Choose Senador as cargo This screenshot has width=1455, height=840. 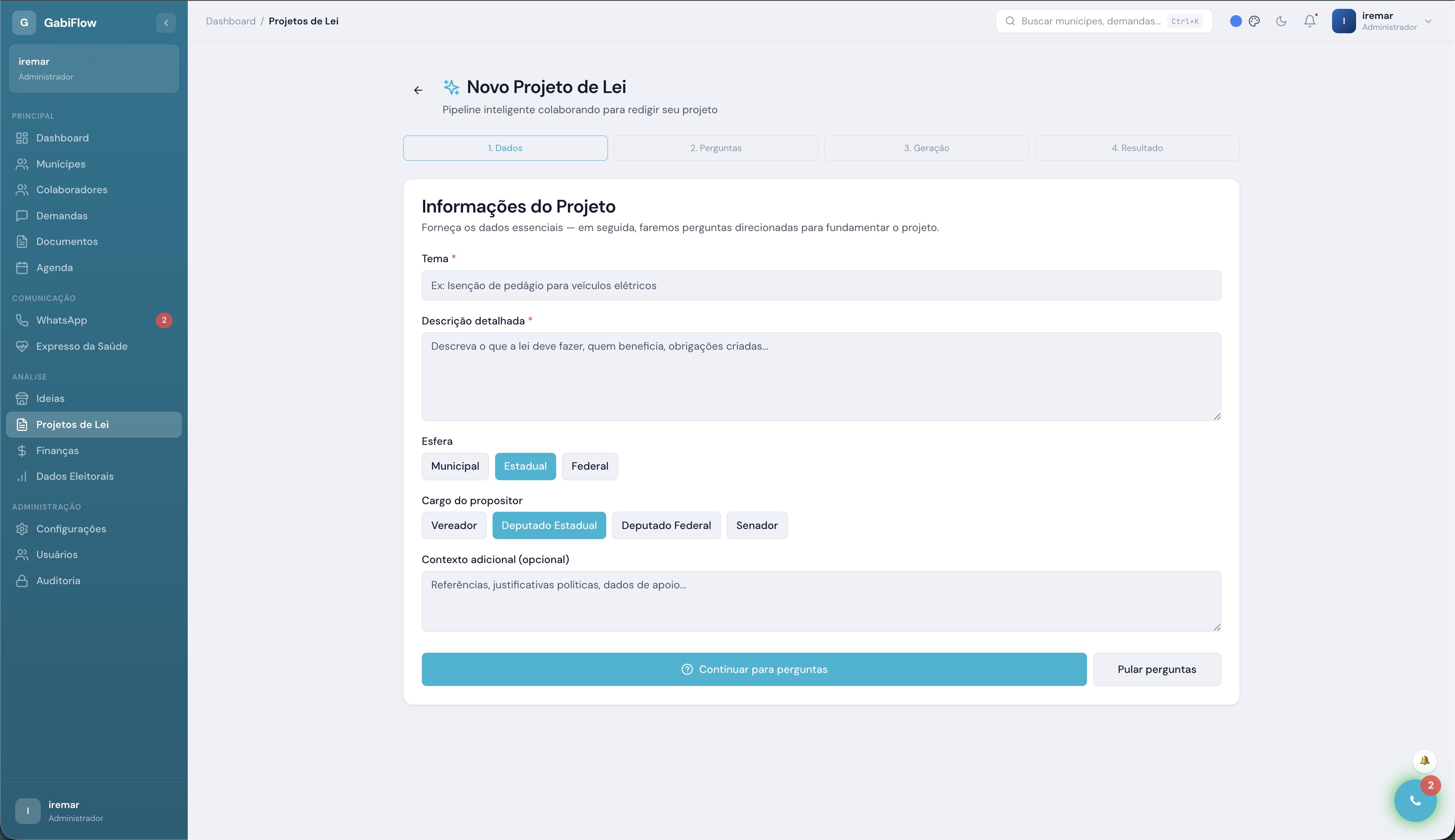click(x=757, y=526)
